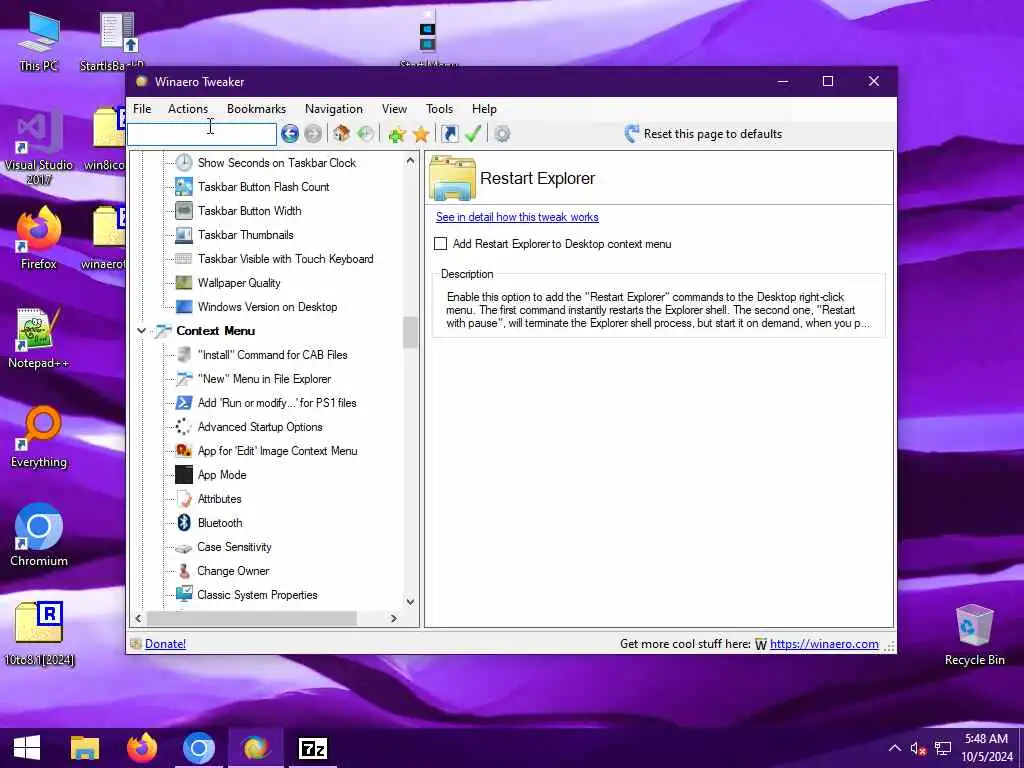Select Taskbar Button Width item
Image resolution: width=1024 pixels, height=768 pixels.
(x=249, y=211)
